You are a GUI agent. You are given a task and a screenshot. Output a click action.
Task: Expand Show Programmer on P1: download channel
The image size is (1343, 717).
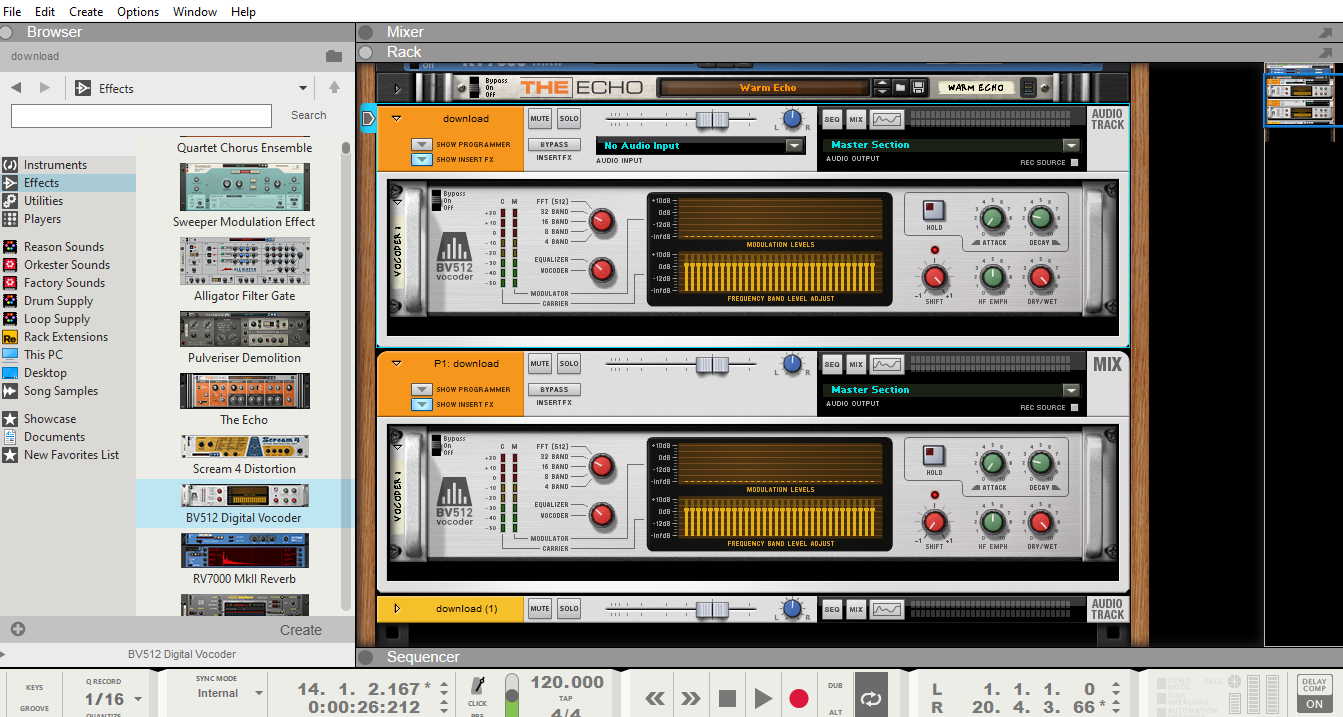coord(421,389)
